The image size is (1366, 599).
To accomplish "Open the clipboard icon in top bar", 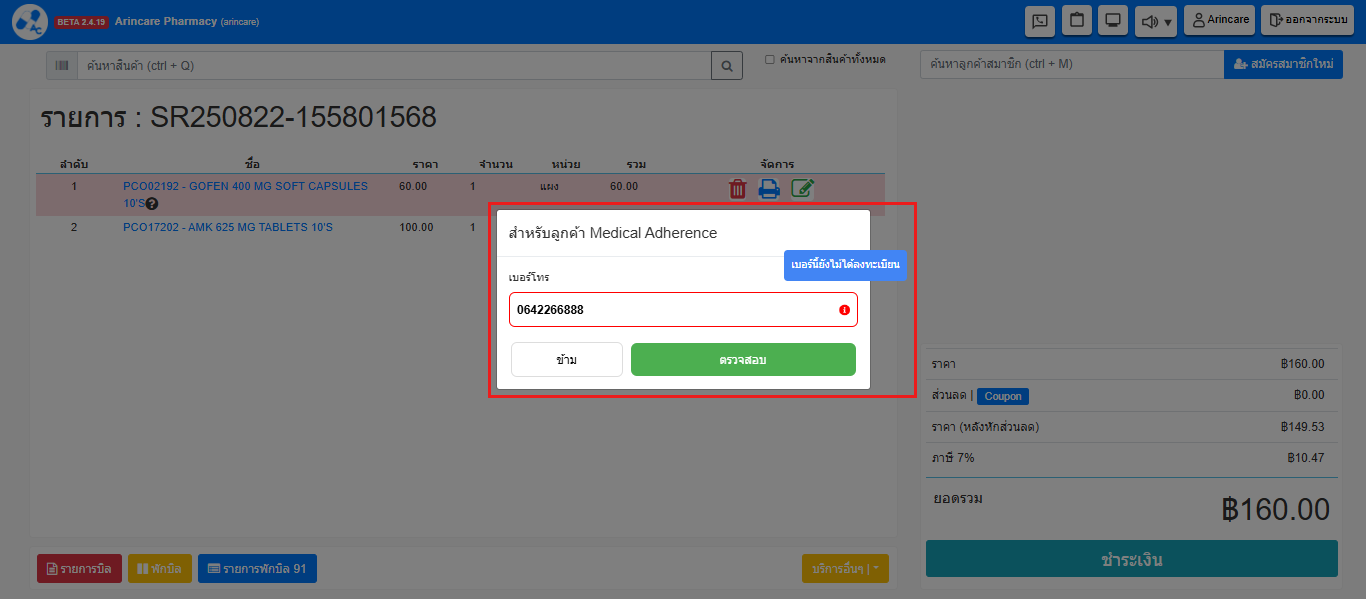I will (1076, 20).
